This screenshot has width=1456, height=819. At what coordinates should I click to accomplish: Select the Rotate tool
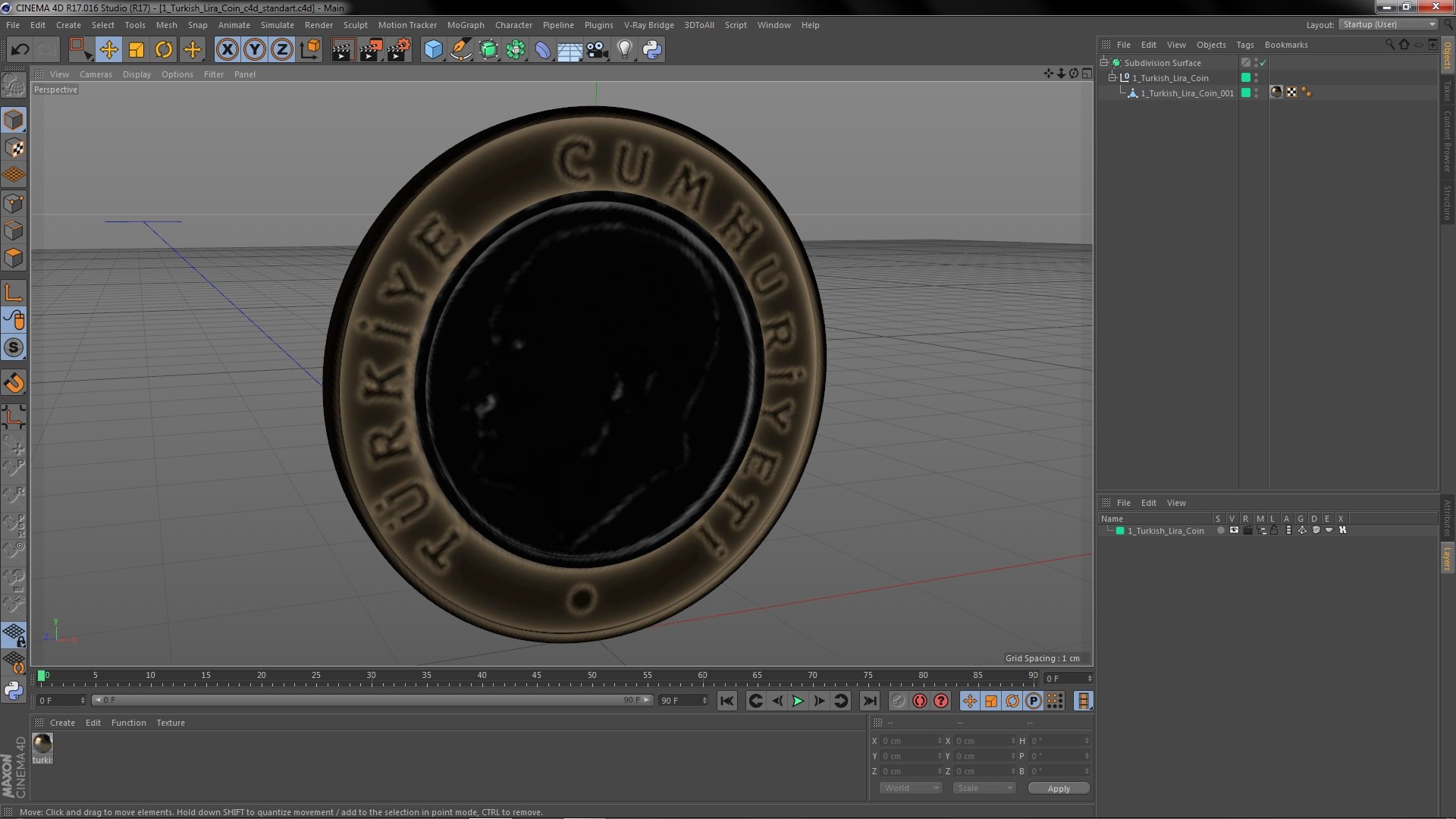pos(164,50)
